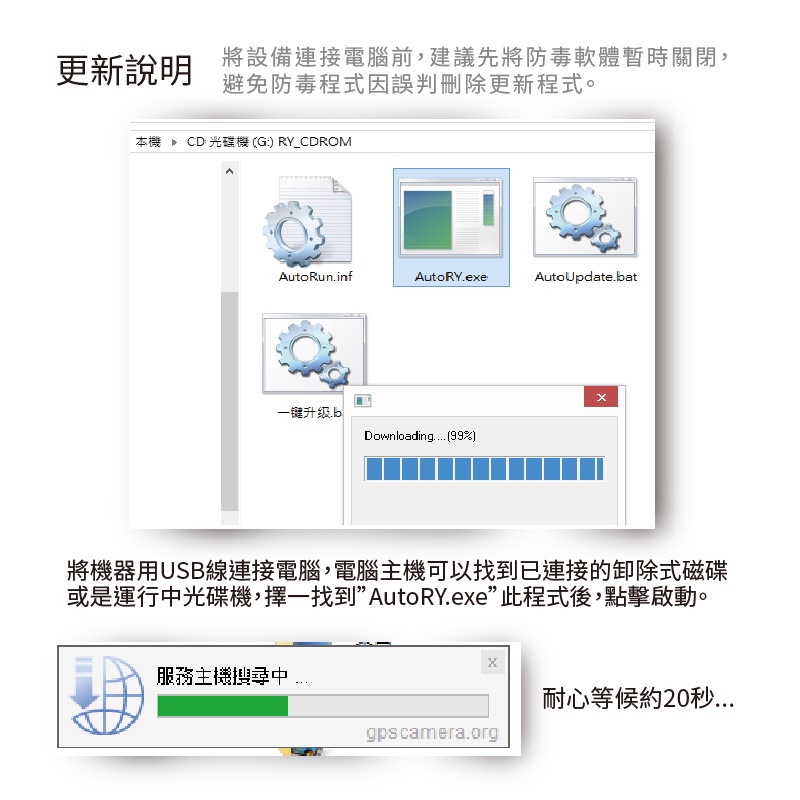Click the 服務主機搜尋中 status label
This screenshot has height=800, width=800.
[232, 676]
